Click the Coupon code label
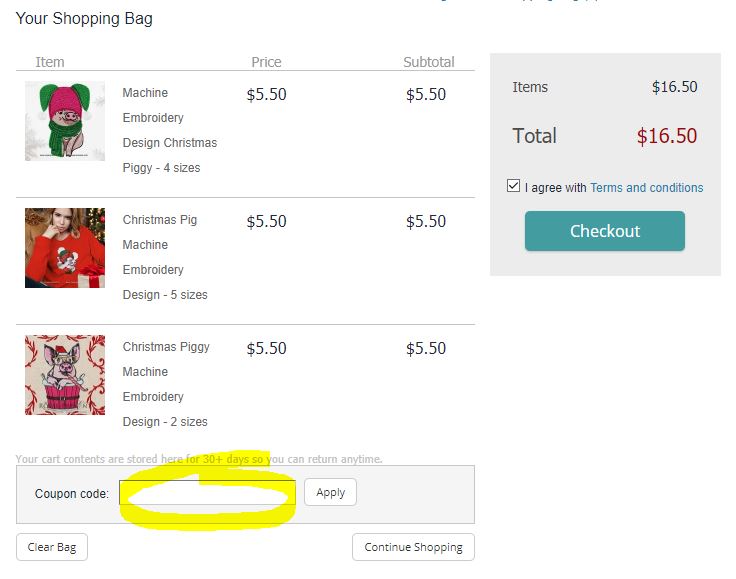Screen dimensions: 736x579 [x=72, y=493]
